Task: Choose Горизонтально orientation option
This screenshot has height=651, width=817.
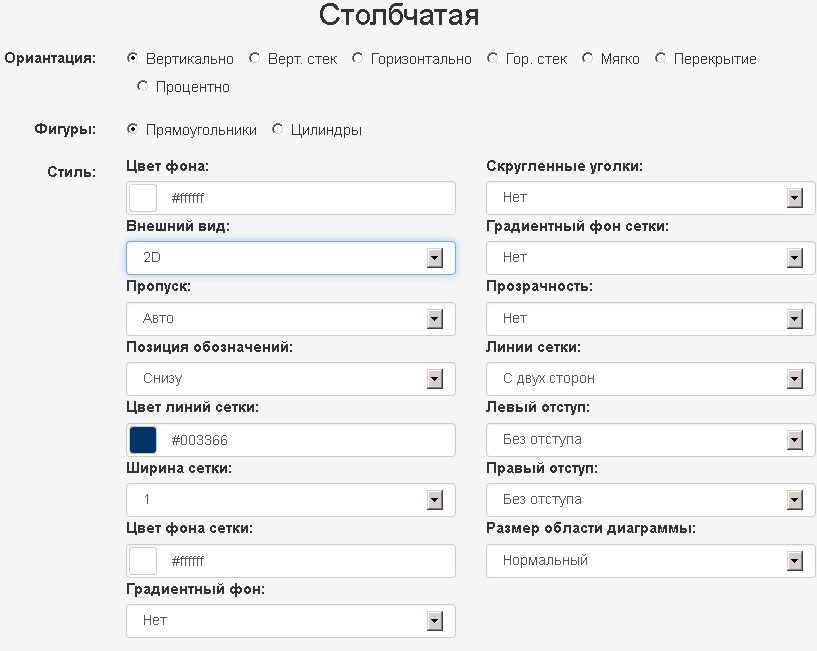Action: pos(357,58)
